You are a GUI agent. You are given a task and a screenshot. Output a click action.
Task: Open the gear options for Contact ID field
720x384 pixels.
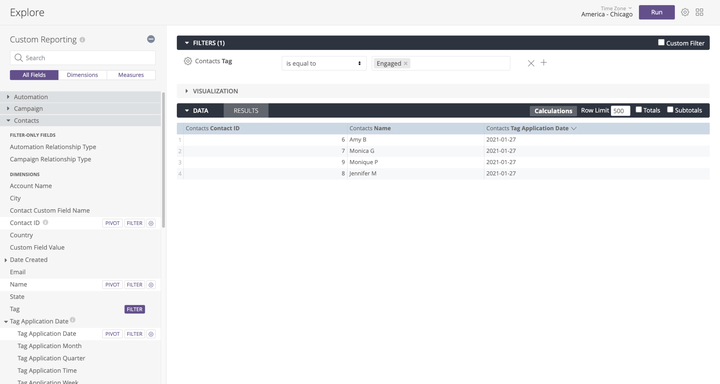tap(151, 223)
